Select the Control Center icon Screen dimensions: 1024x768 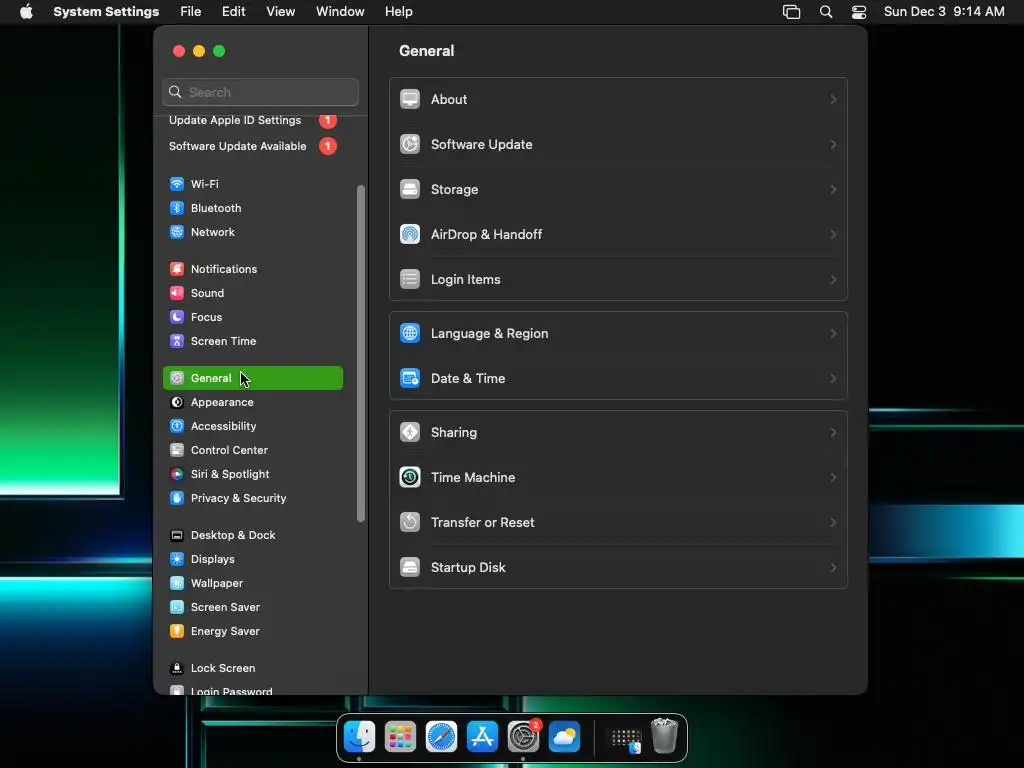click(x=176, y=451)
